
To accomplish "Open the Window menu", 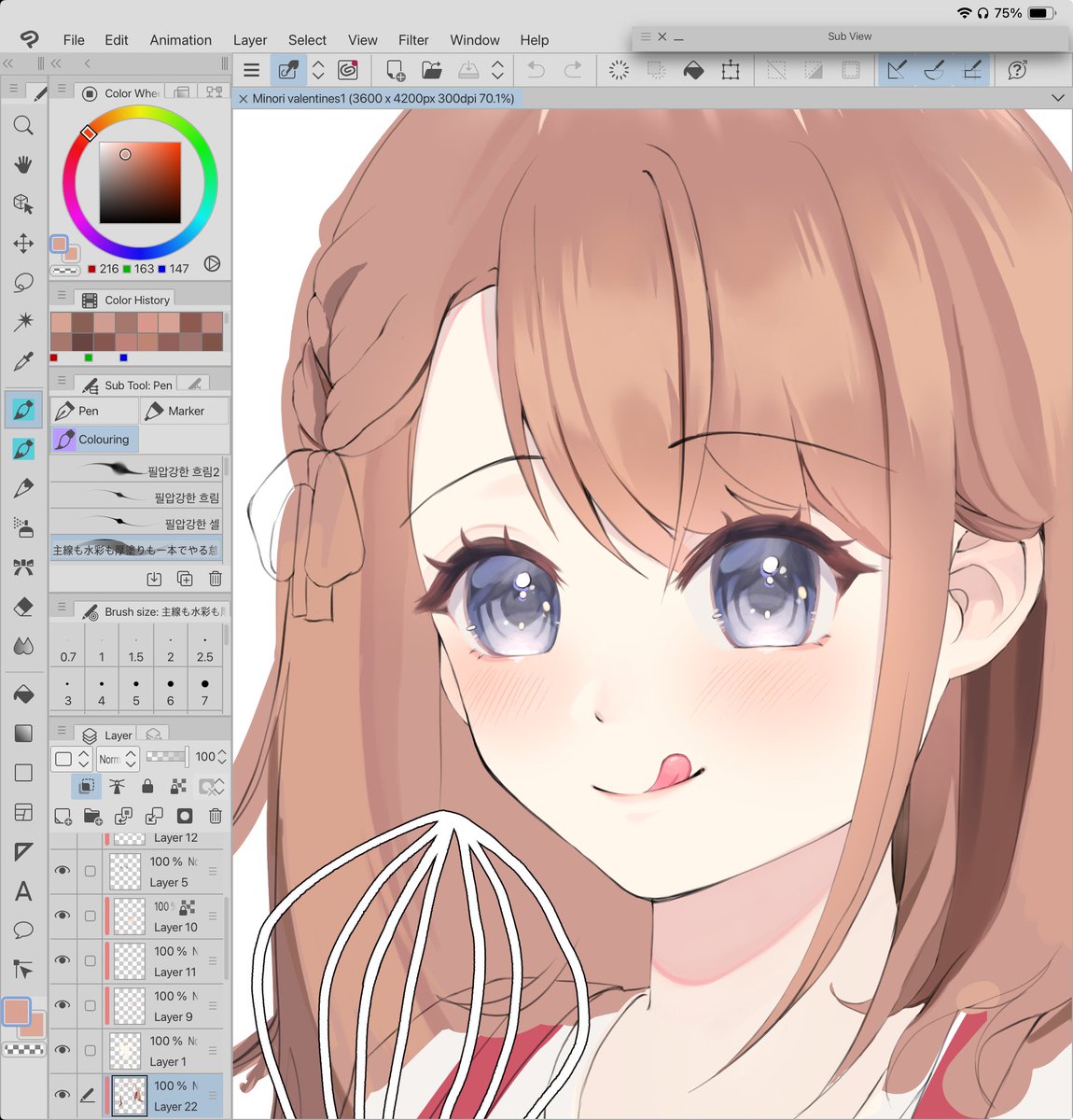I will (x=475, y=40).
